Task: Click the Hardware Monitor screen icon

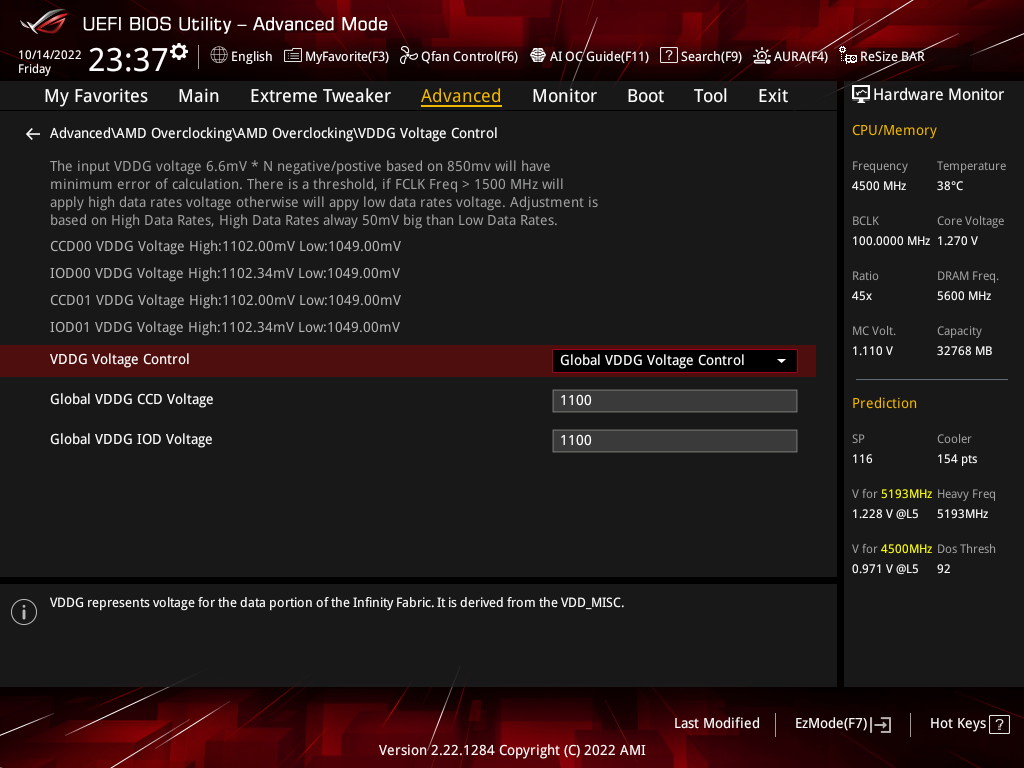Action: 861,95
